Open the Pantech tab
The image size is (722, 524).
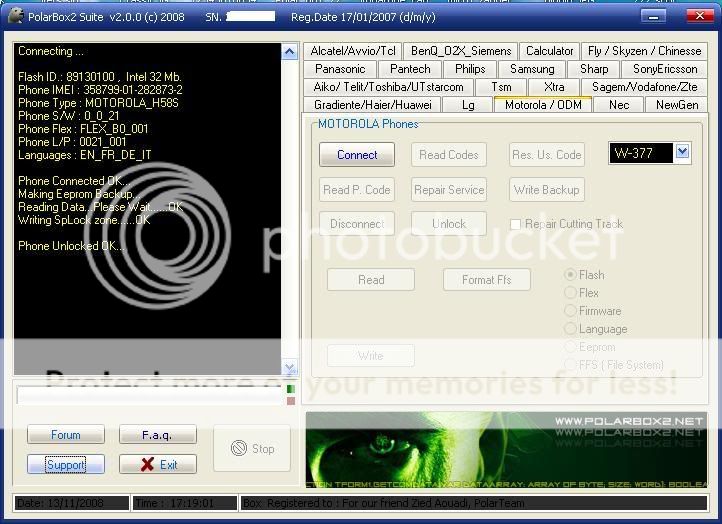tap(410, 69)
